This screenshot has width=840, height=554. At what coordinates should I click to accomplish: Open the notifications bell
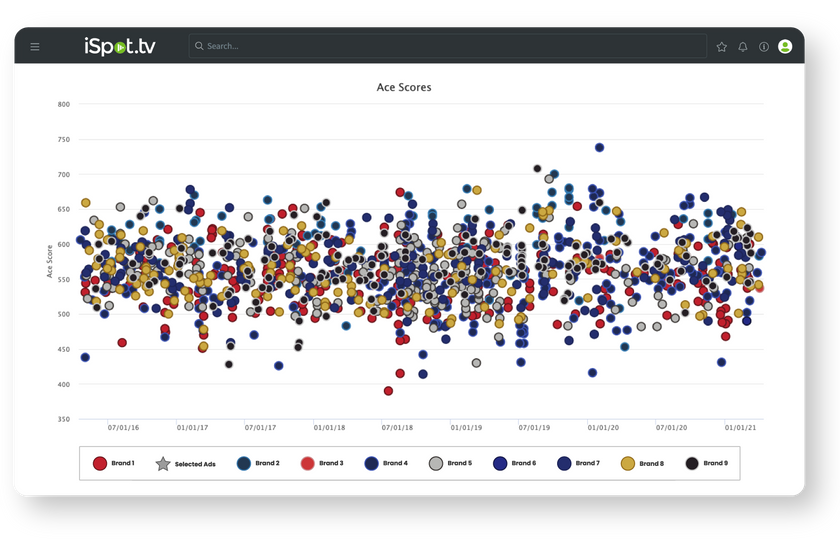tap(743, 47)
